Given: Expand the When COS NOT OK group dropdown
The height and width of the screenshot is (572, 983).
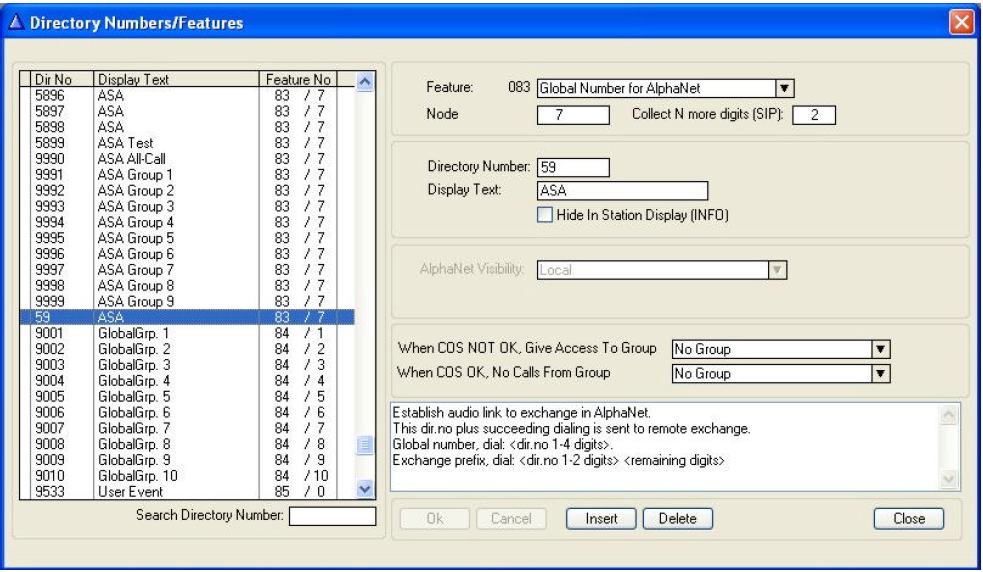Looking at the screenshot, I should [880, 349].
